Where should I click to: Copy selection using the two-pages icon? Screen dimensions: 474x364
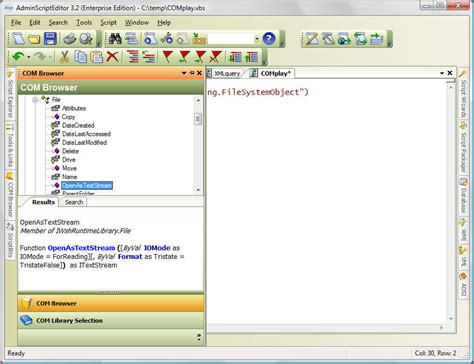[x=80, y=57]
